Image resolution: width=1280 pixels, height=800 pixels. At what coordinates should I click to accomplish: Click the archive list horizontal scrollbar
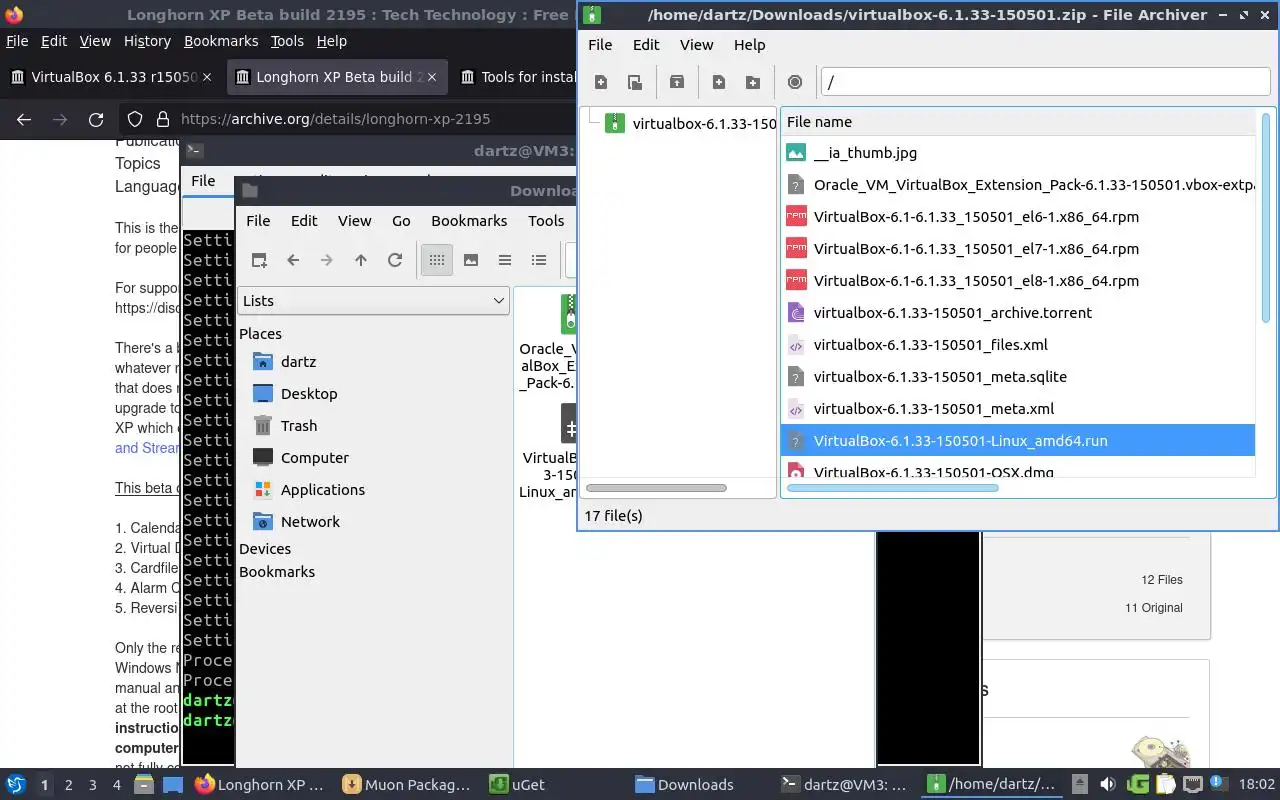point(892,488)
